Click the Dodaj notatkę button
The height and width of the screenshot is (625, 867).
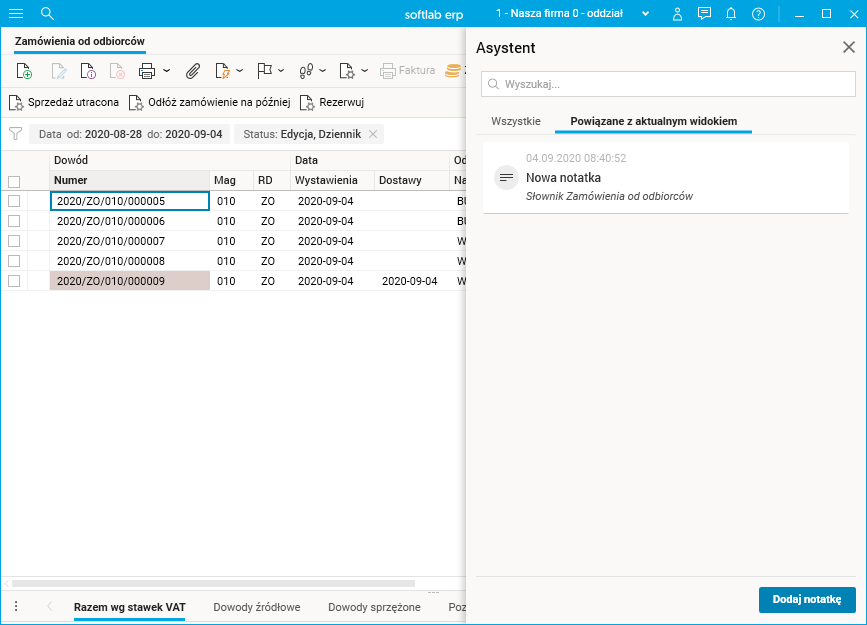click(x=806, y=599)
